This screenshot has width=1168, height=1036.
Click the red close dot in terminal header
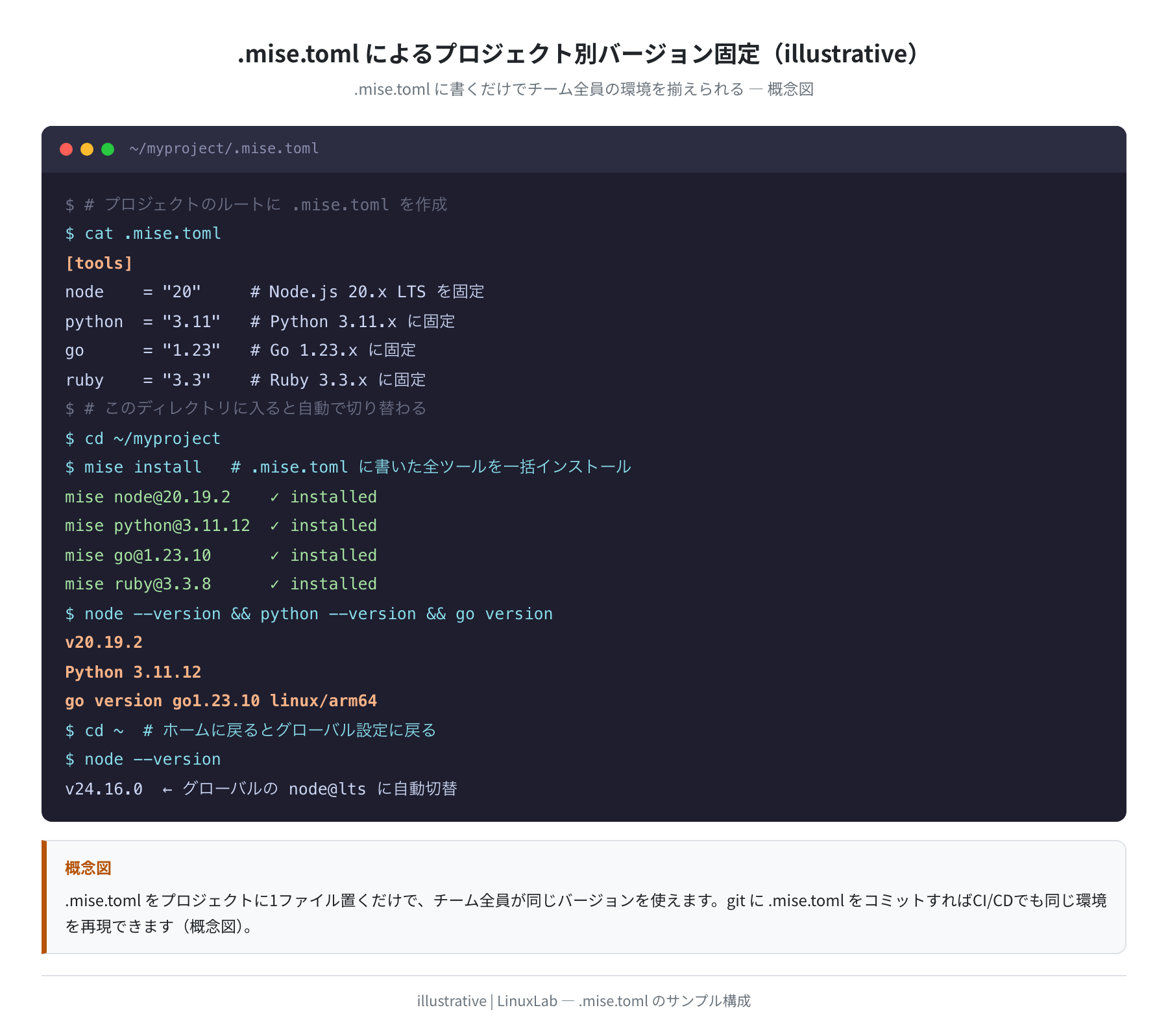pyautogui.click(x=66, y=149)
